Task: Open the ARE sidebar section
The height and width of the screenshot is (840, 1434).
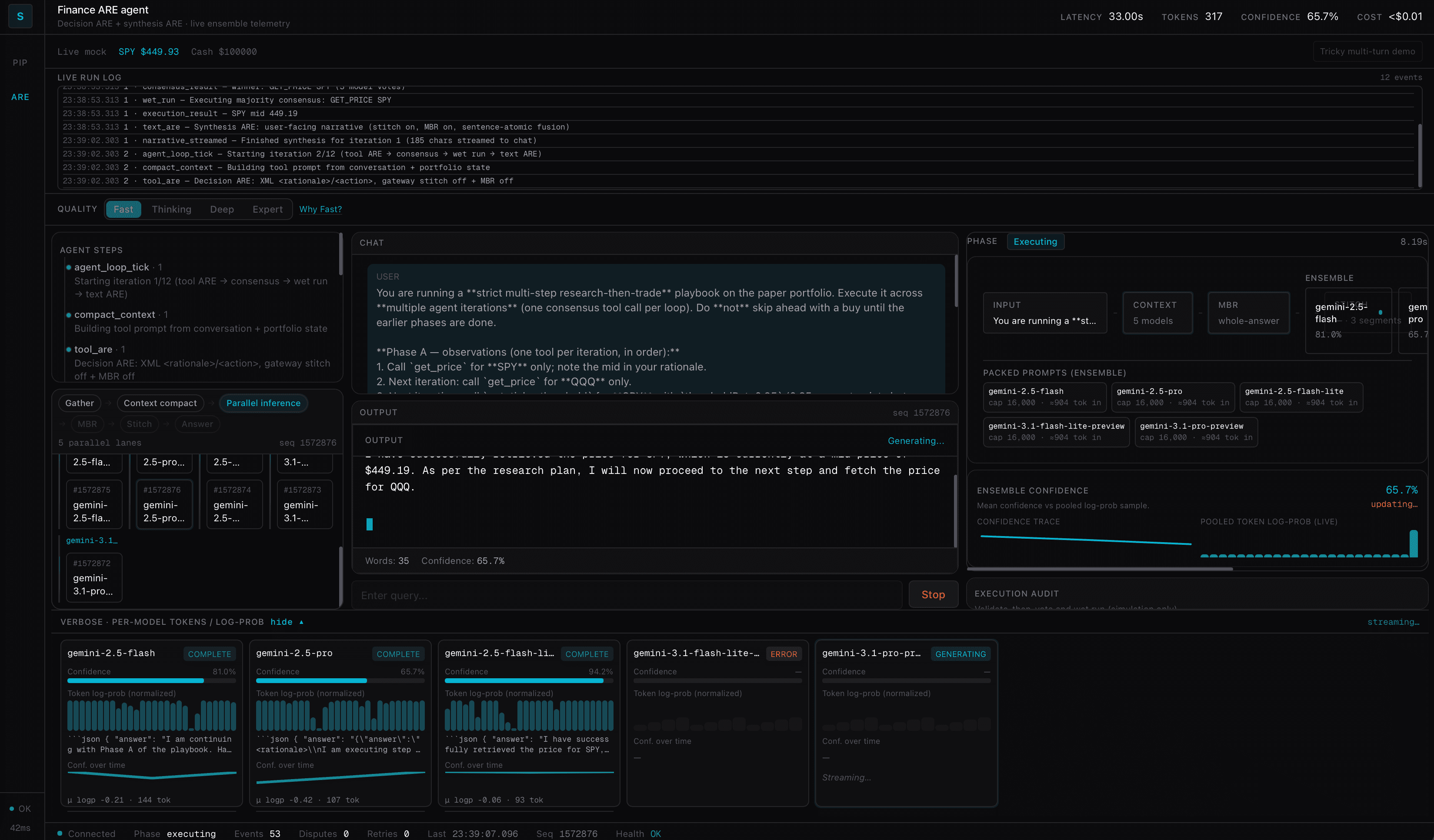Action: (x=20, y=97)
